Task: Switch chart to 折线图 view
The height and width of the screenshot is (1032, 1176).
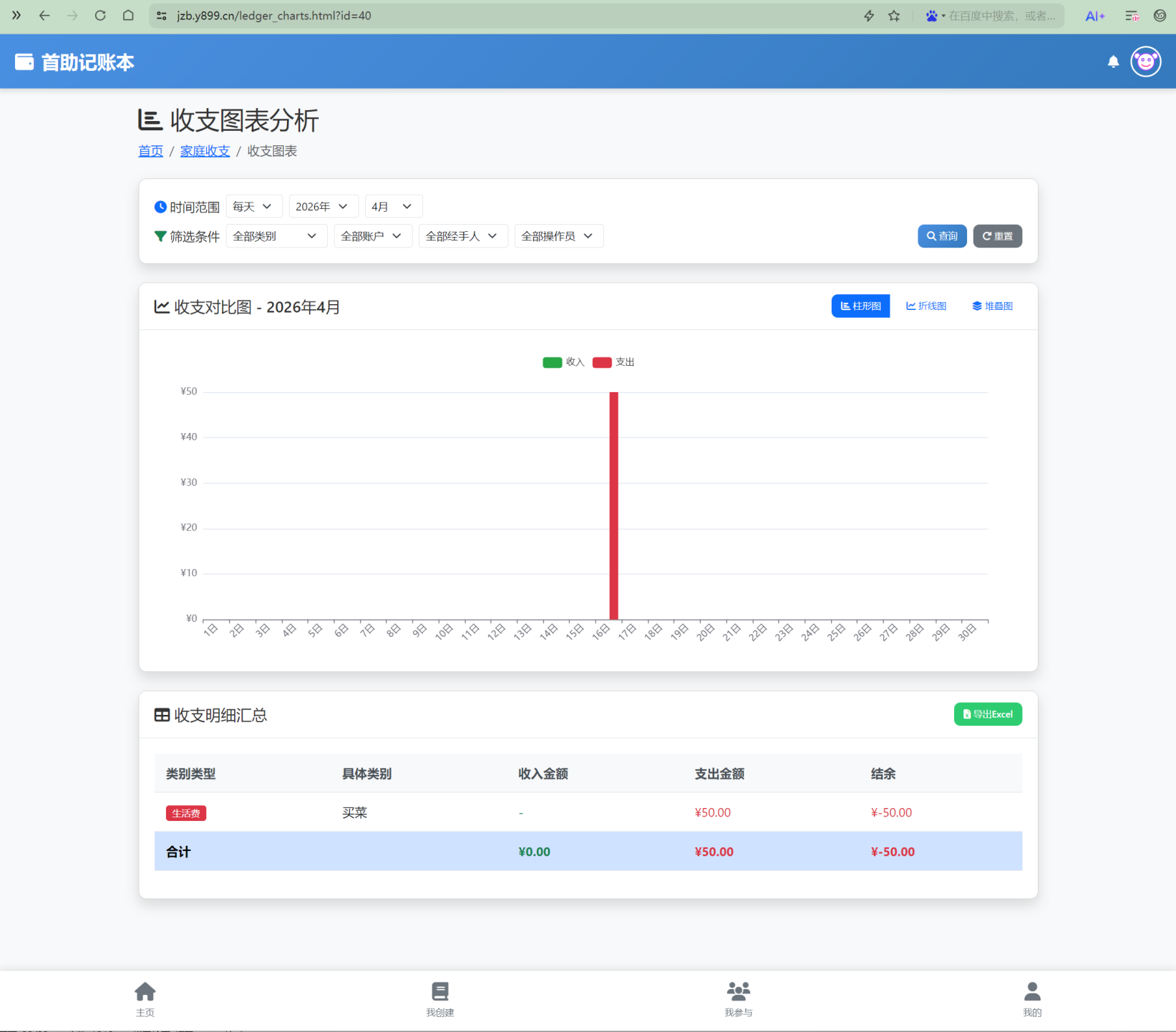Action: [x=926, y=306]
